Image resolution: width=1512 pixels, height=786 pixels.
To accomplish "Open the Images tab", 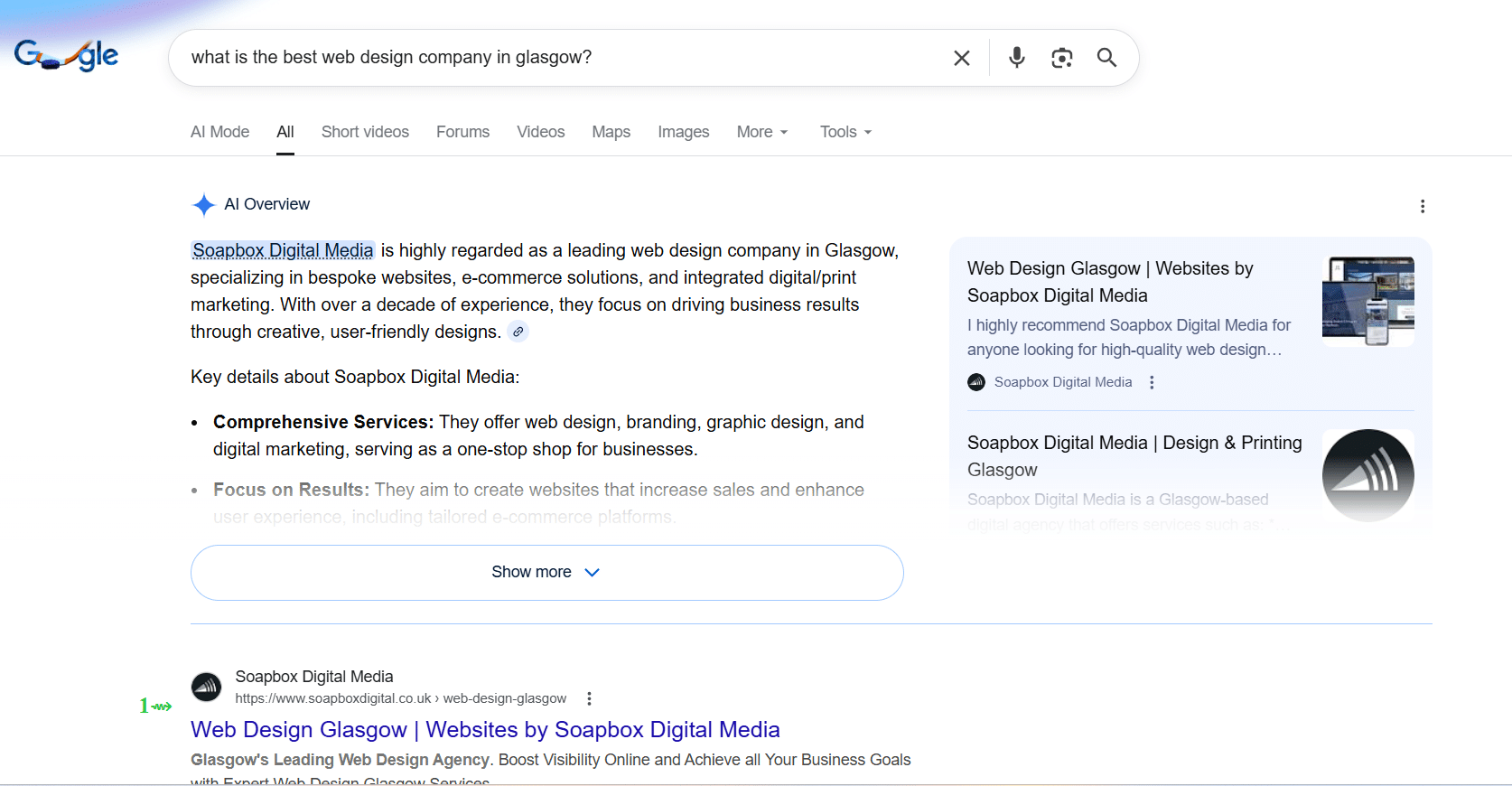I will click(x=683, y=132).
